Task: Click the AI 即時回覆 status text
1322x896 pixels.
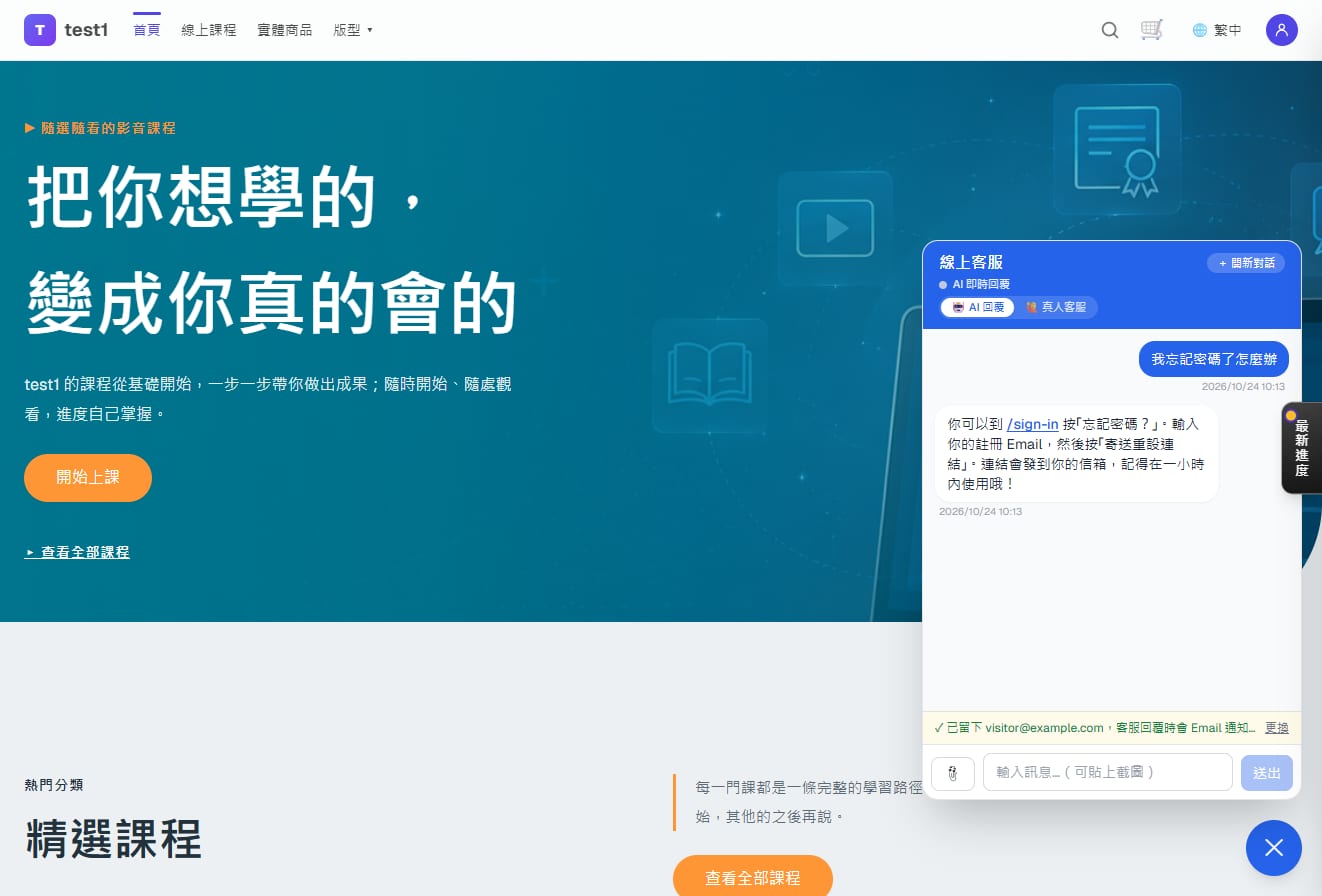Action: (981, 284)
